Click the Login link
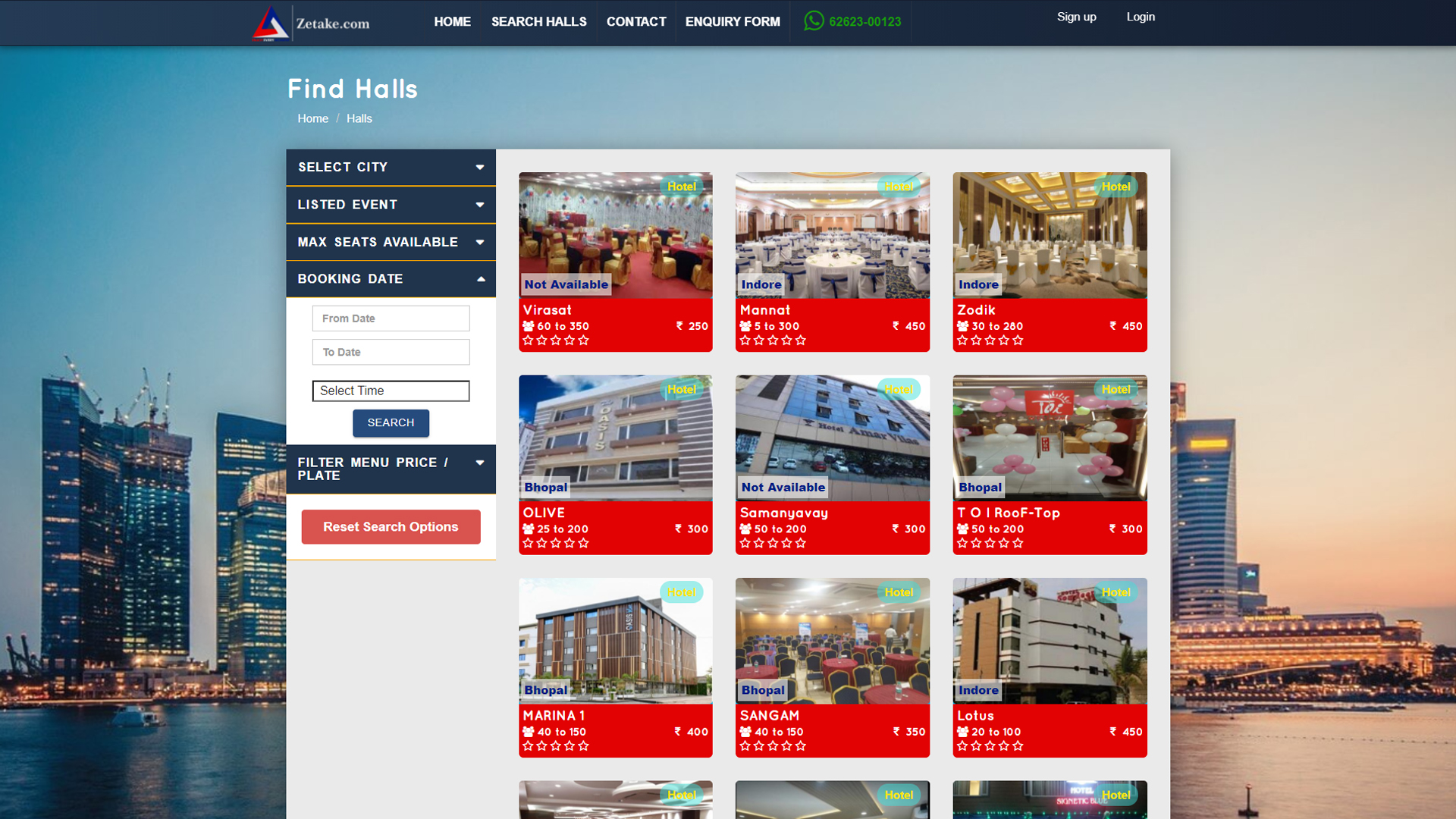This screenshot has width=1456, height=819. (1141, 17)
